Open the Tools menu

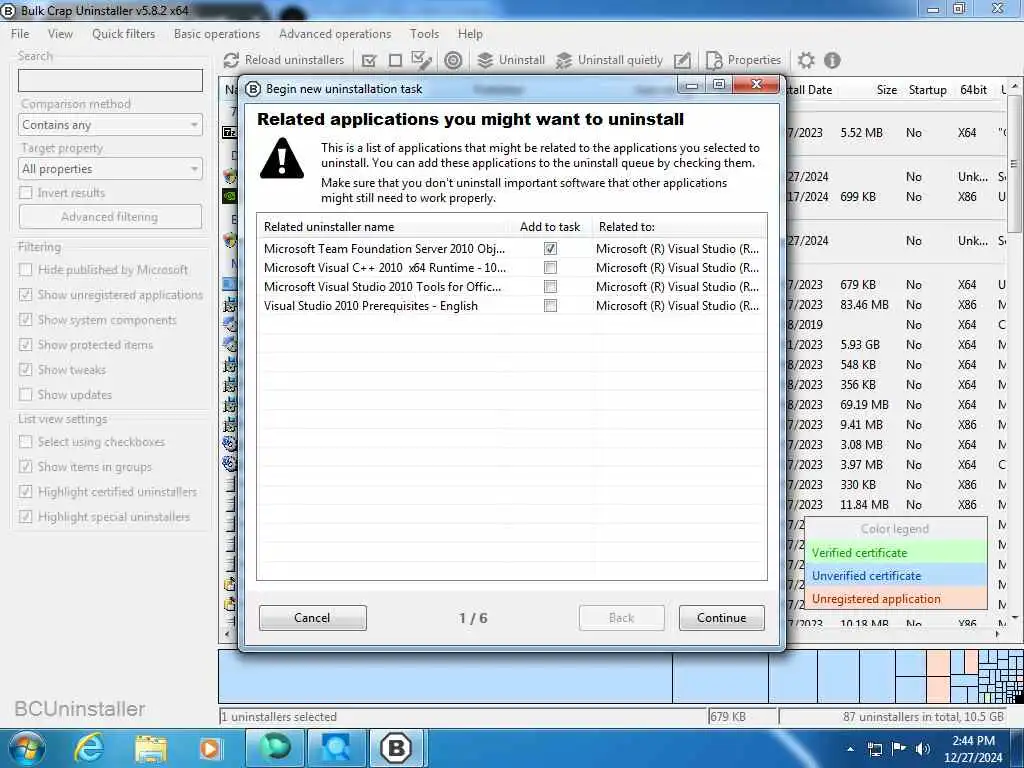[424, 34]
